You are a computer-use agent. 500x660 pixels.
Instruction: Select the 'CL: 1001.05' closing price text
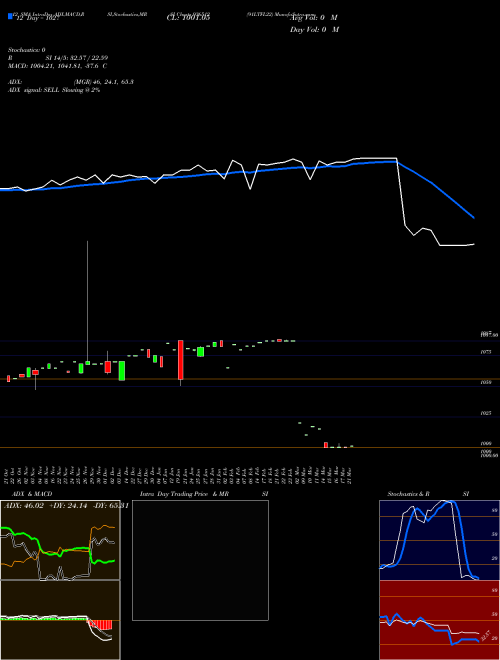(188, 17)
